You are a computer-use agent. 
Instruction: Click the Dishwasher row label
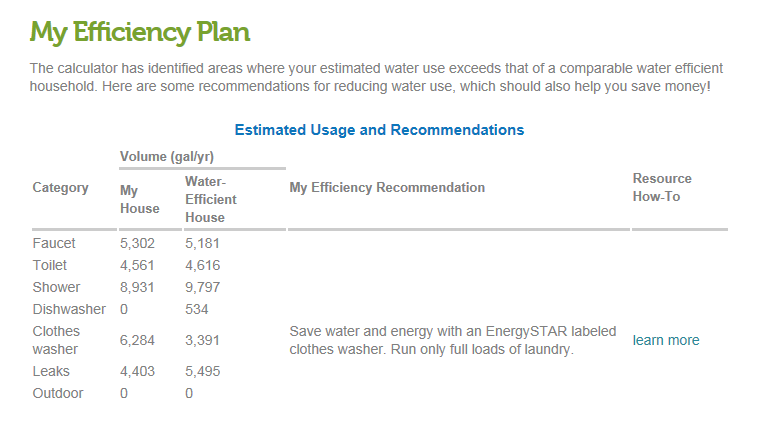pos(67,309)
